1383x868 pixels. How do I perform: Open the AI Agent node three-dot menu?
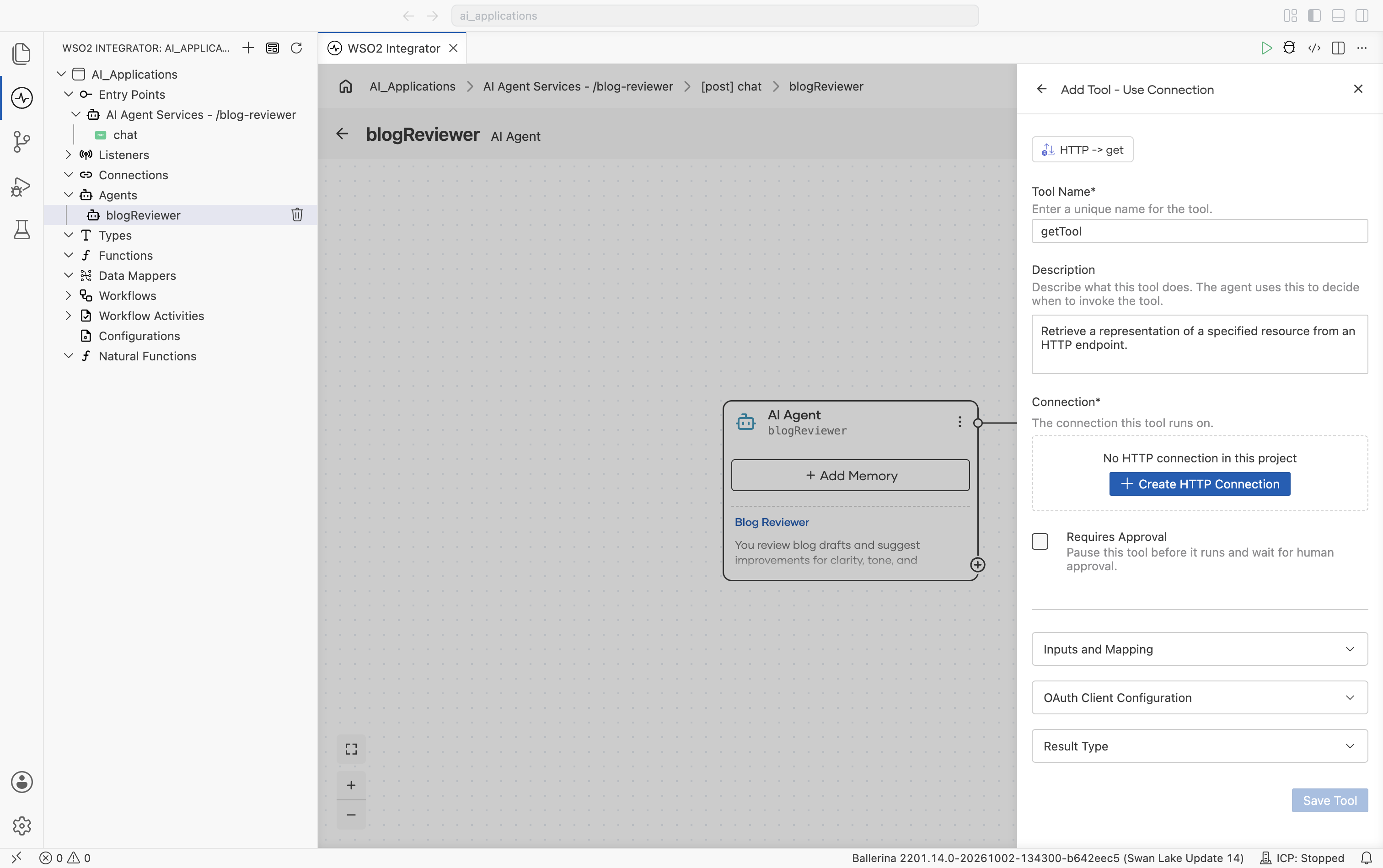pos(960,422)
